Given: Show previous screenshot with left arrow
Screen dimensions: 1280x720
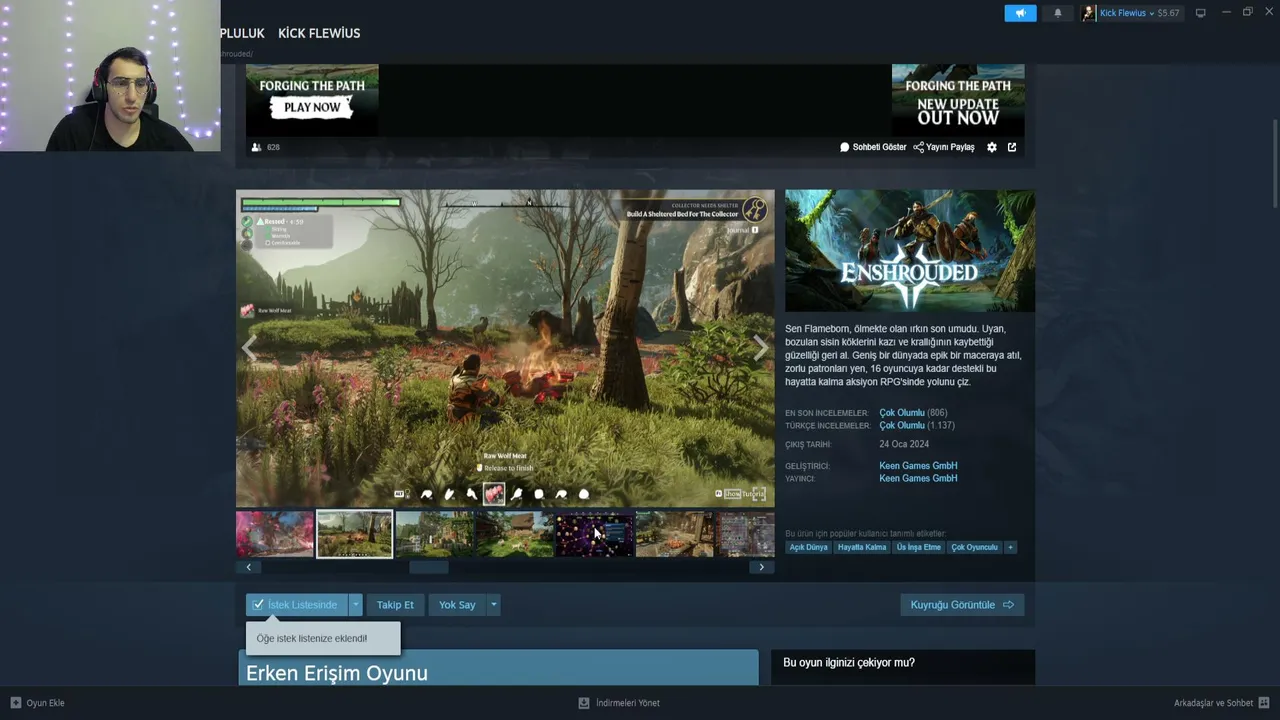Looking at the screenshot, I should click(249, 348).
